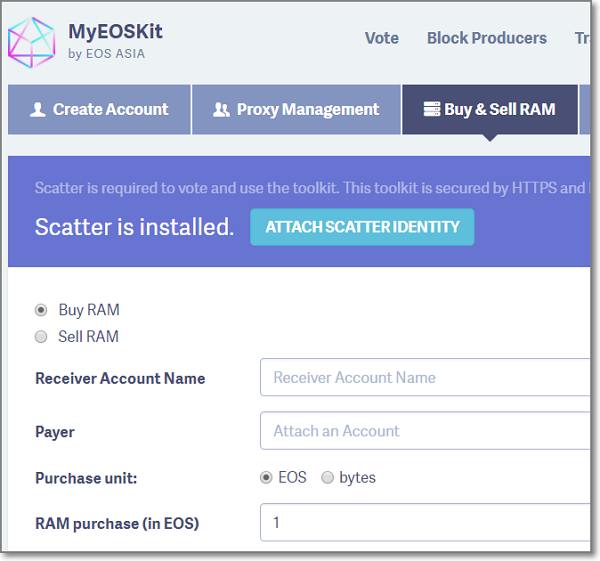
Task: Click the Create Account person icon
Action: coord(38,109)
